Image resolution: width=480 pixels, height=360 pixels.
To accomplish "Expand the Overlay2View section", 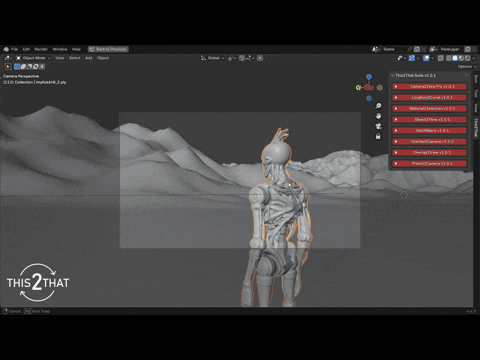I will coord(429,153).
